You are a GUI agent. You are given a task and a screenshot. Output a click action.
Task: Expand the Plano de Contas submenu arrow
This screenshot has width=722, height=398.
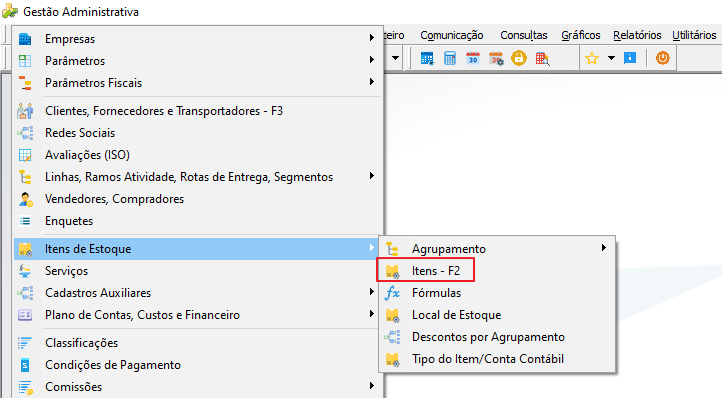[372, 314]
